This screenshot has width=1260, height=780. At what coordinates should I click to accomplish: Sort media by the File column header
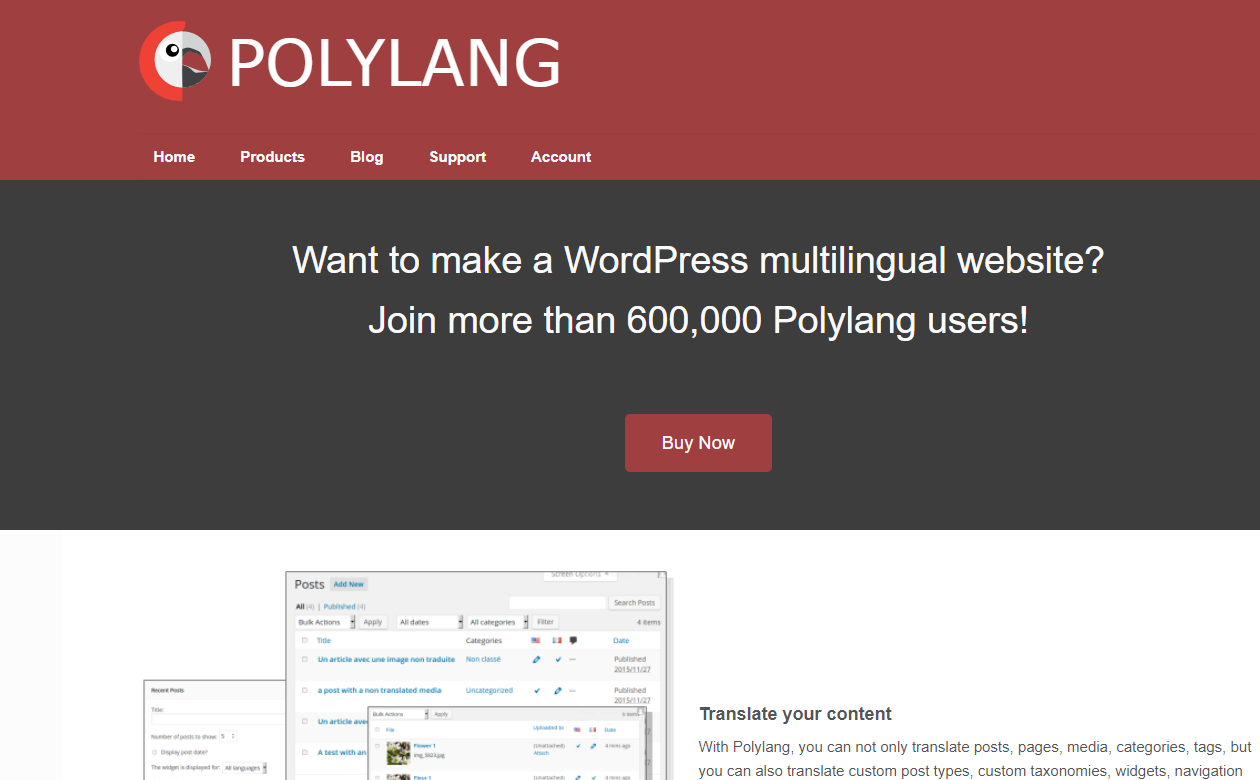tap(390, 730)
